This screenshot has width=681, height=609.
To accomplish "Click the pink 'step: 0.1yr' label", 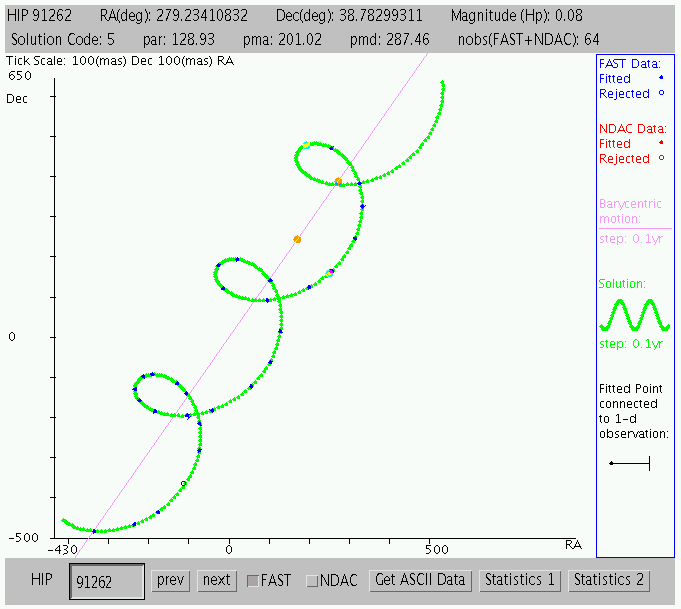I will [x=631, y=239].
